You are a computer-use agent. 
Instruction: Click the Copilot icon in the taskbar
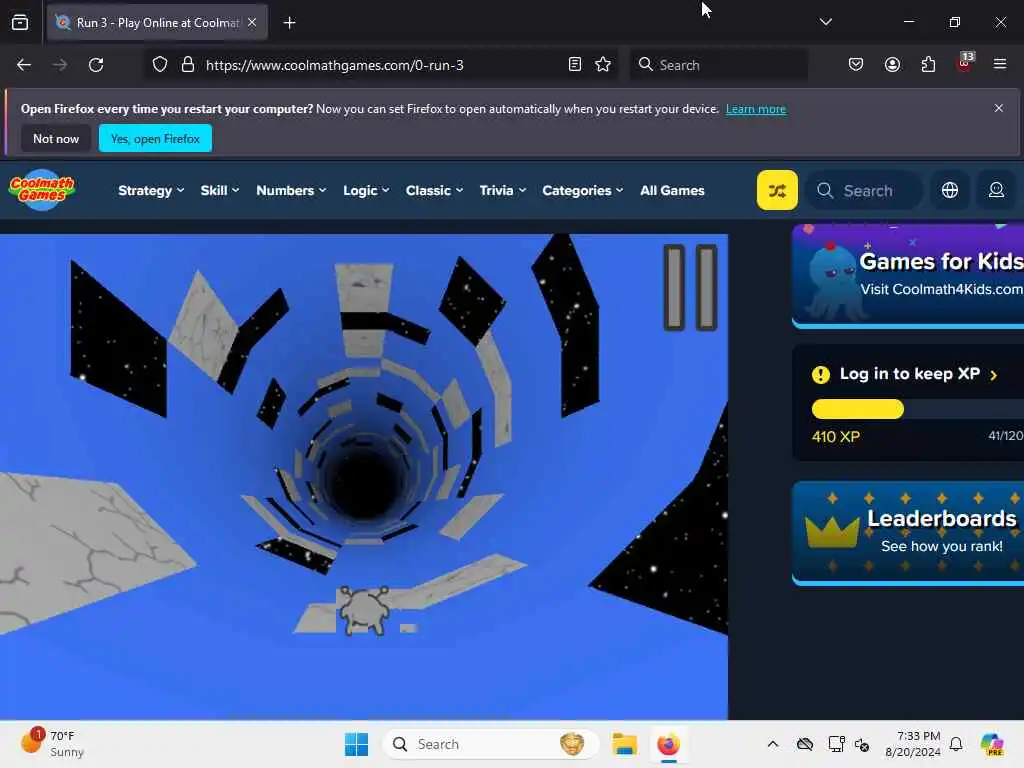click(992, 744)
